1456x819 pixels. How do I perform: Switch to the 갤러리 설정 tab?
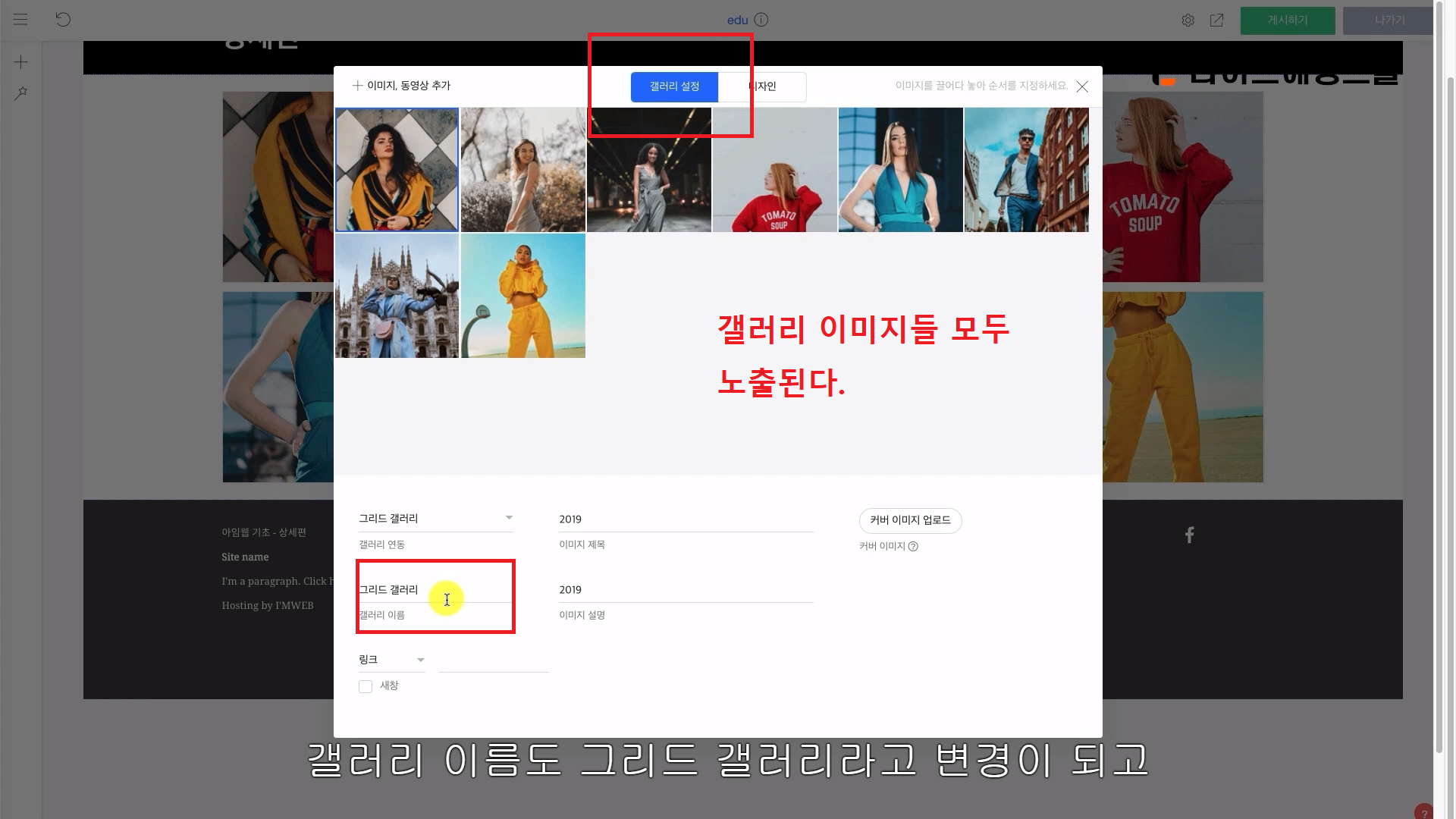[674, 86]
